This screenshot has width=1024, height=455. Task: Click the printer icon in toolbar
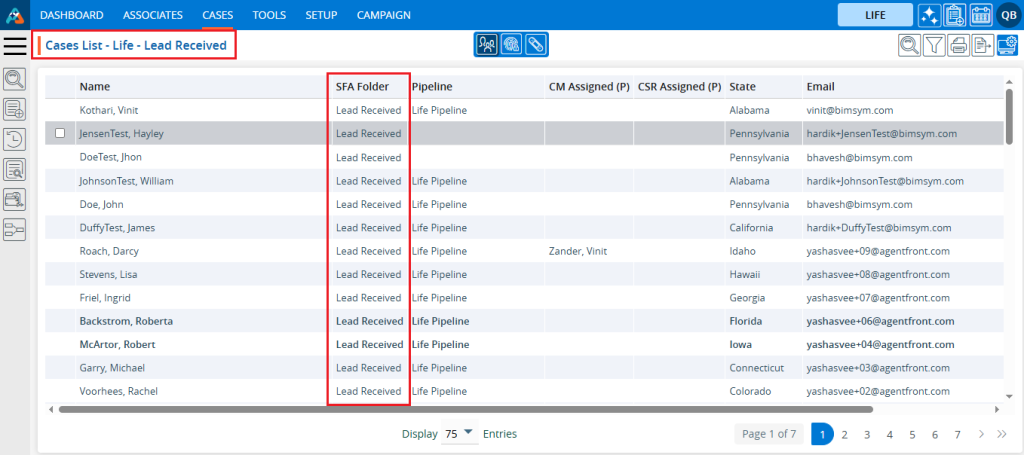[x=959, y=45]
